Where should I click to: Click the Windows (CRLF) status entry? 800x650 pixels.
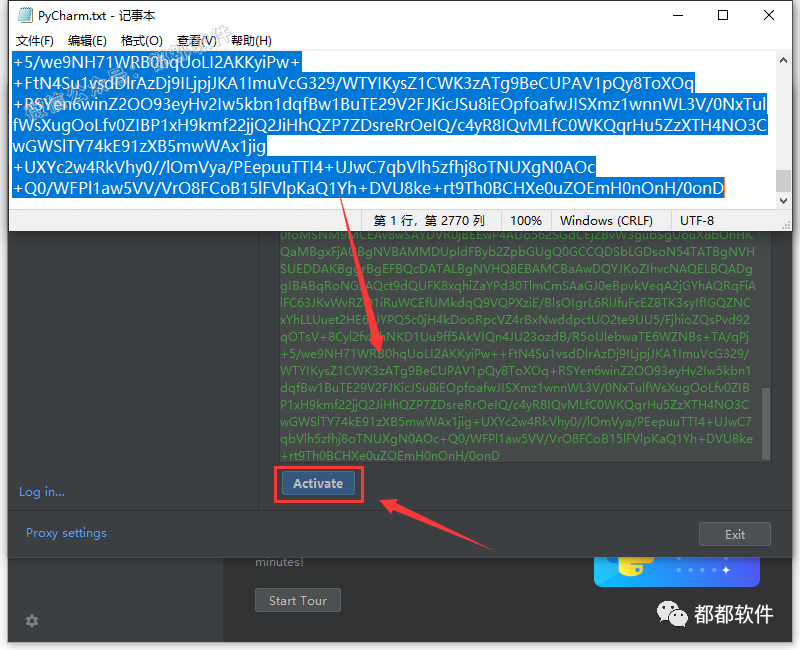[606, 220]
